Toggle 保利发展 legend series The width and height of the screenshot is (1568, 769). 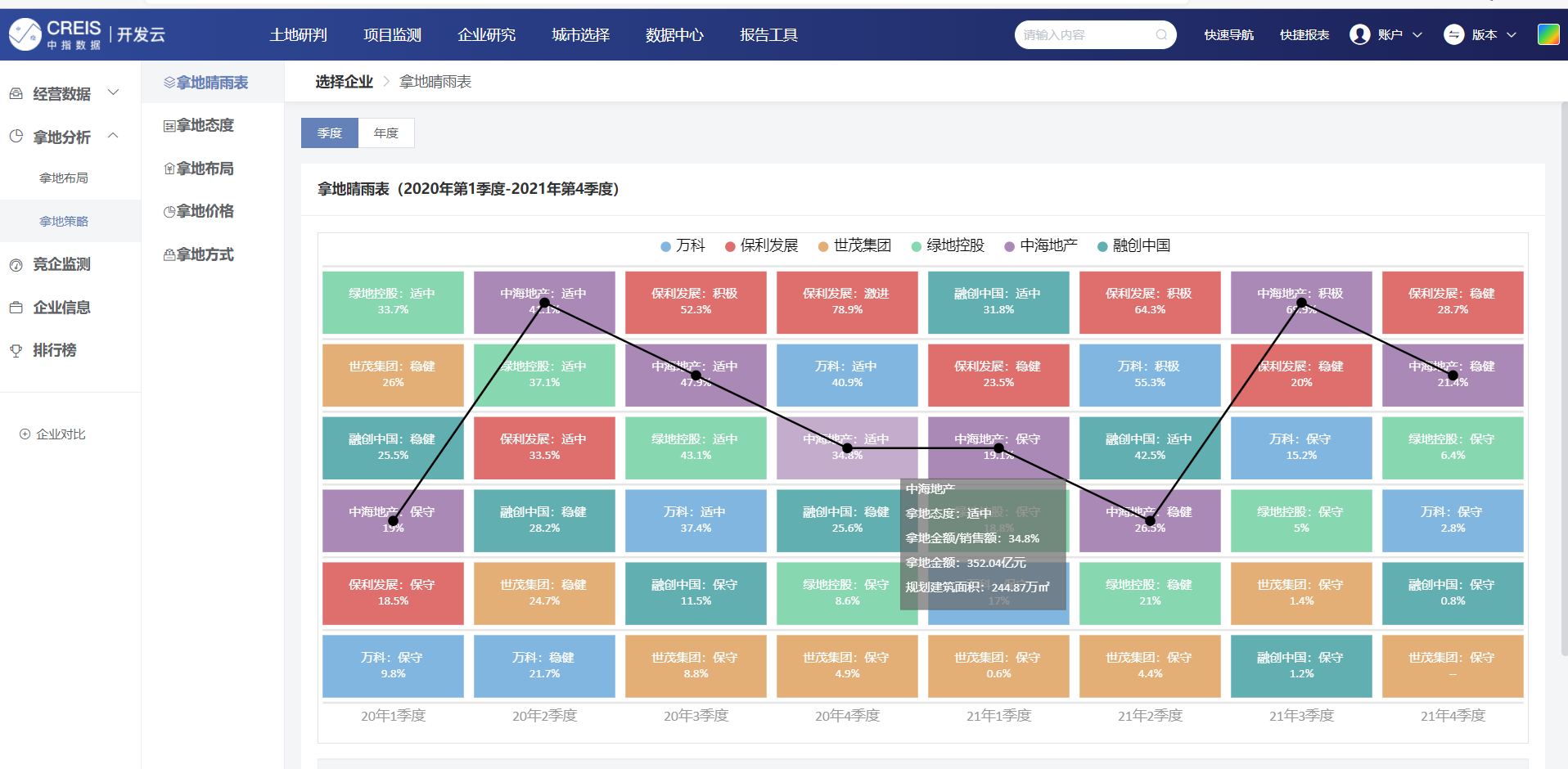(761, 245)
